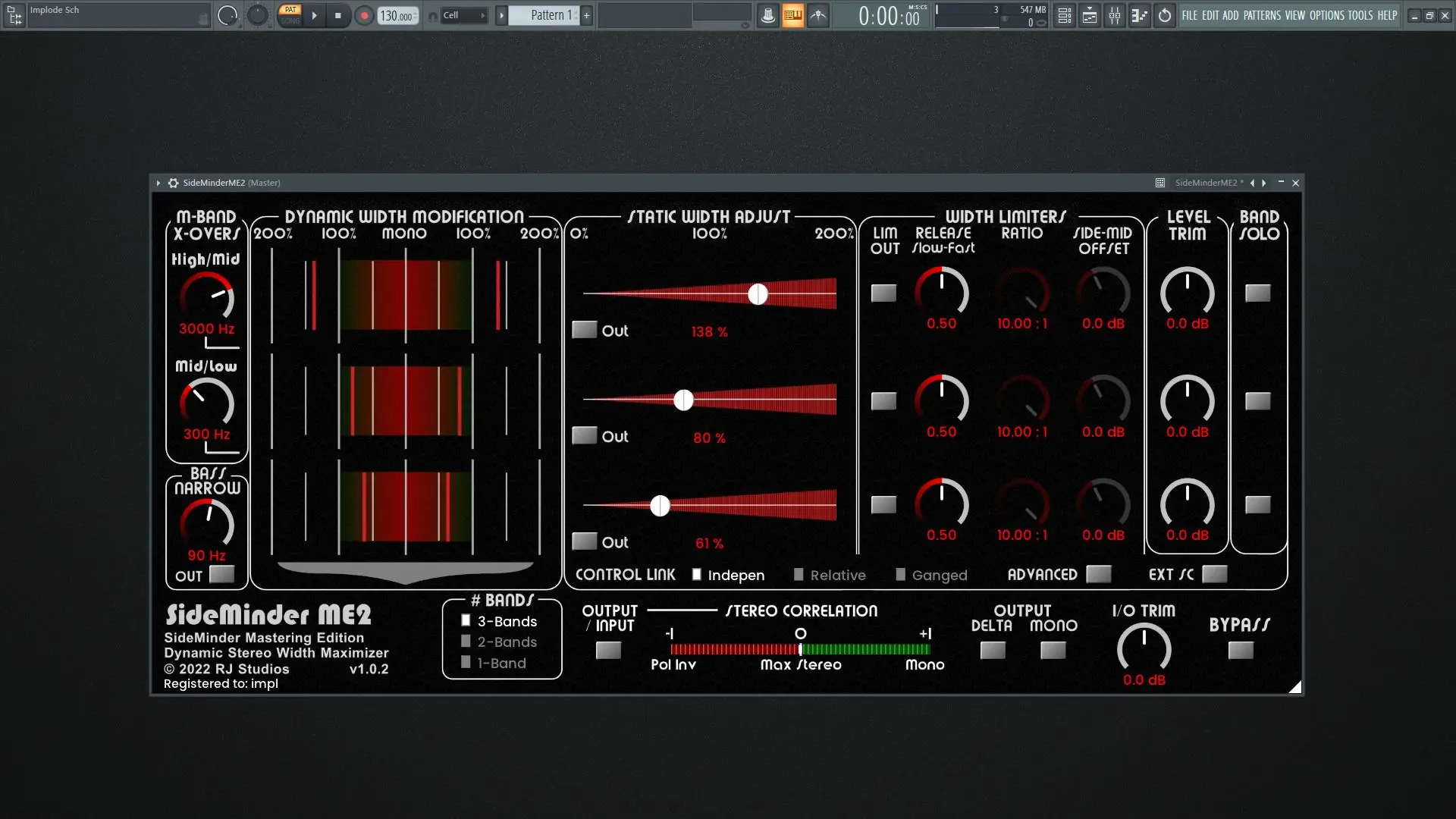This screenshot has width=1456, height=819.
Task: Open the PATTERNS menu
Action: click(x=1262, y=15)
